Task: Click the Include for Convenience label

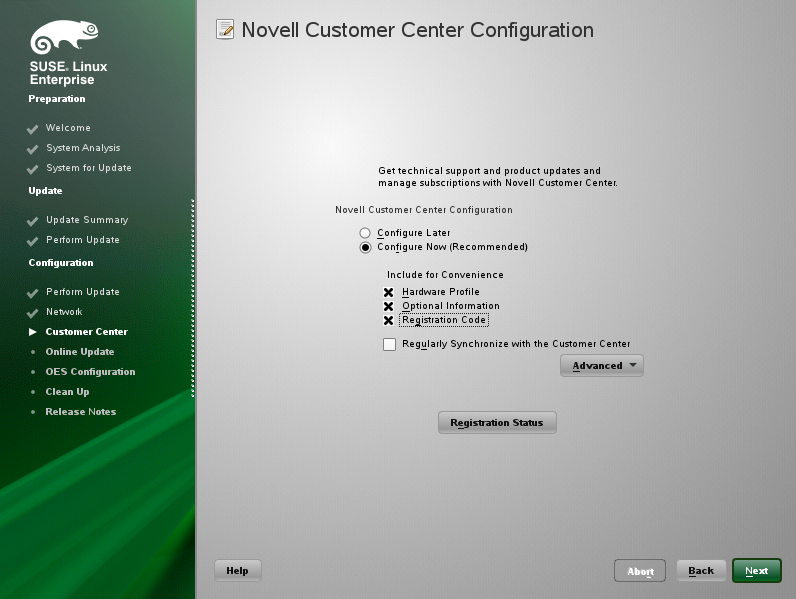Action: (445, 275)
